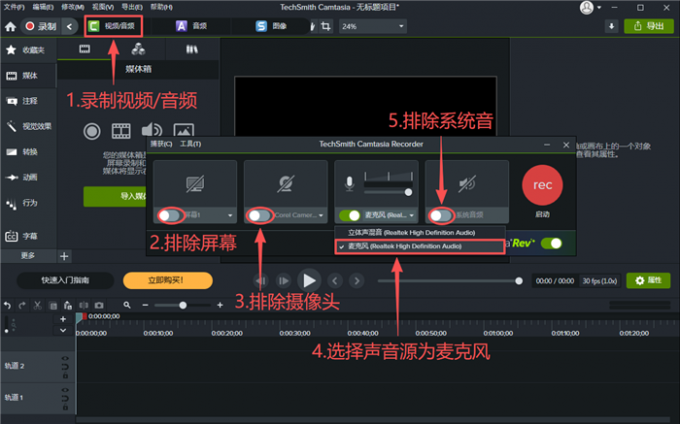Click the next marker chevron button

click(x=357, y=281)
